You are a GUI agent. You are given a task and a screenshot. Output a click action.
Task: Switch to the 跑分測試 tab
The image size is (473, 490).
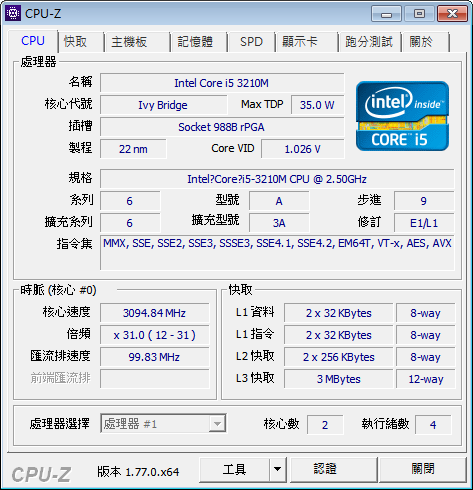tap(369, 42)
